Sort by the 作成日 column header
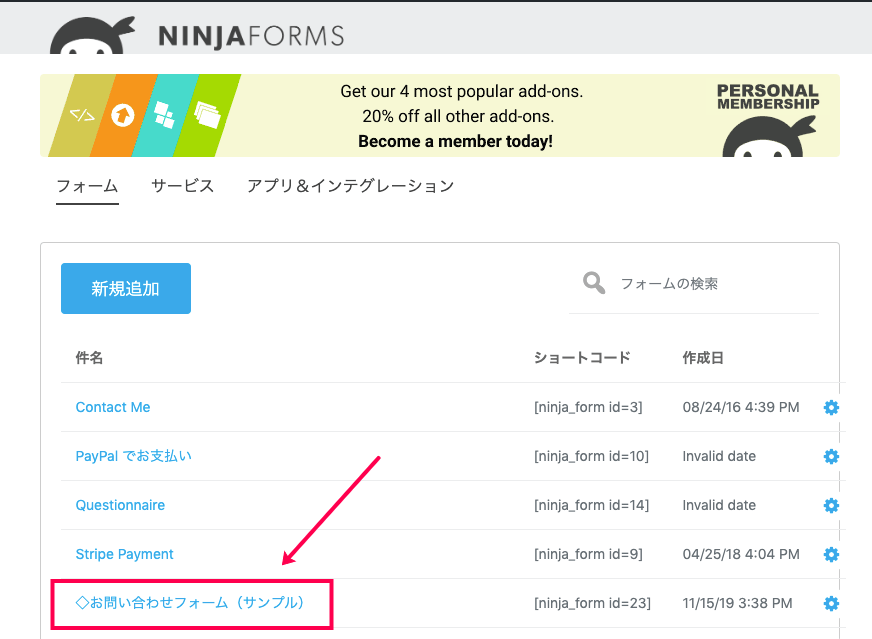The height and width of the screenshot is (639, 872). point(703,358)
